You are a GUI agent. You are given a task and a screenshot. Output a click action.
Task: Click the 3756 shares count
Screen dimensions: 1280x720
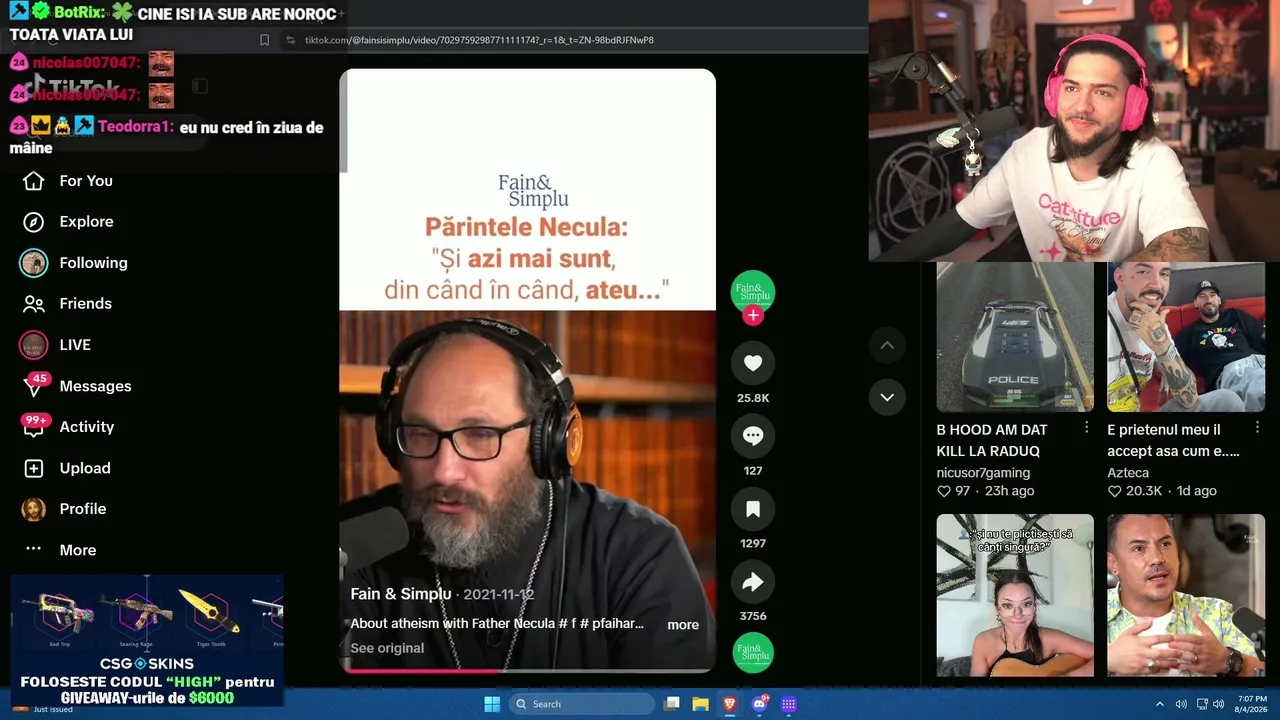click(x=753, y=616)
